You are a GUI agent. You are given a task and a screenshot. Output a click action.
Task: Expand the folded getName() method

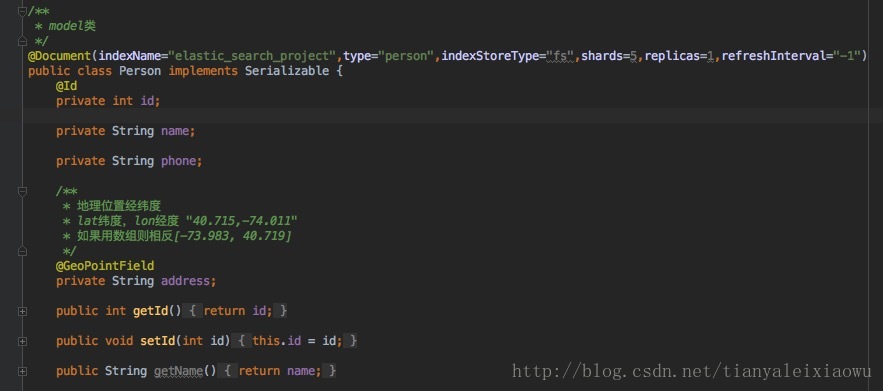[22, 371]
